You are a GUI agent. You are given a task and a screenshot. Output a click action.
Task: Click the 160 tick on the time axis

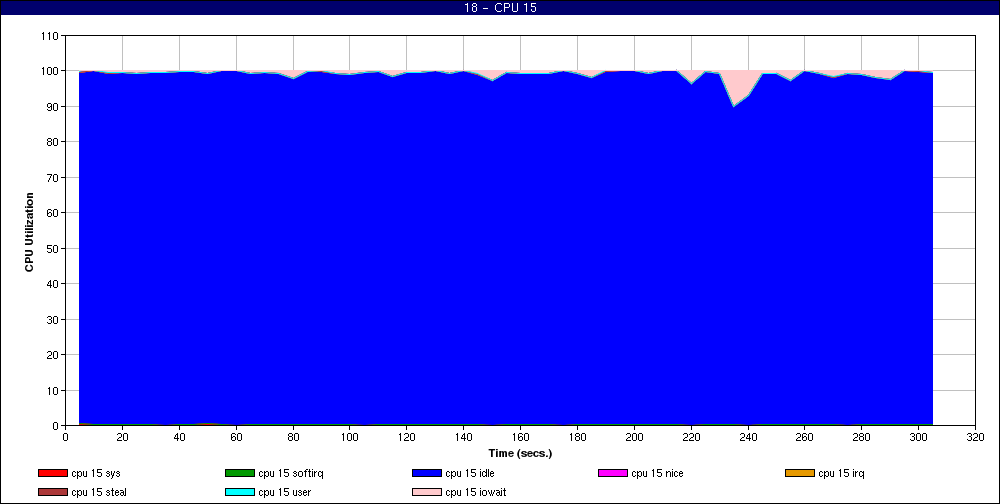tap(520, 437)
